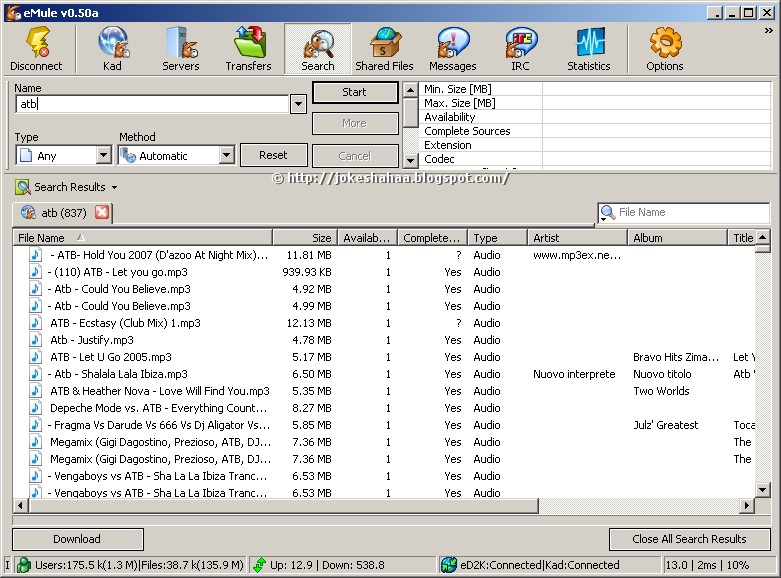Sort by Complete column header

pos(432,238)
